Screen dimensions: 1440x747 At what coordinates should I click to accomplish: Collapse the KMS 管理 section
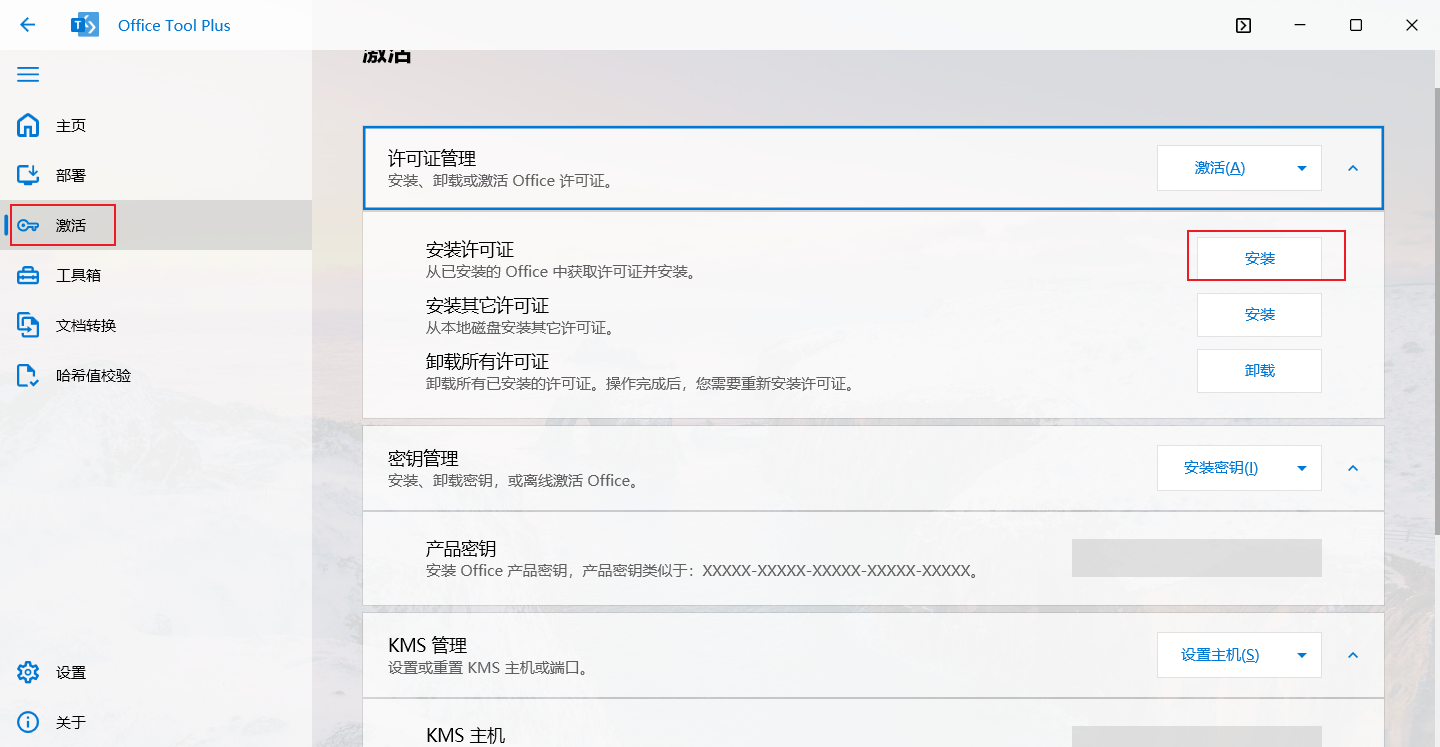[1353, 655]
